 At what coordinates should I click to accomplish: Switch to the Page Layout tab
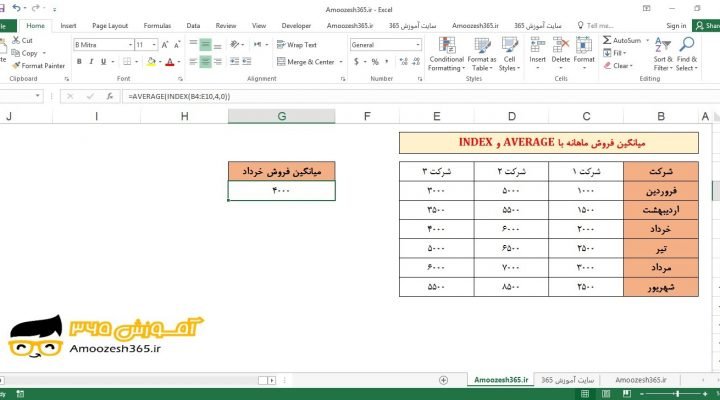pyautogui.click(x=110, y=26)
